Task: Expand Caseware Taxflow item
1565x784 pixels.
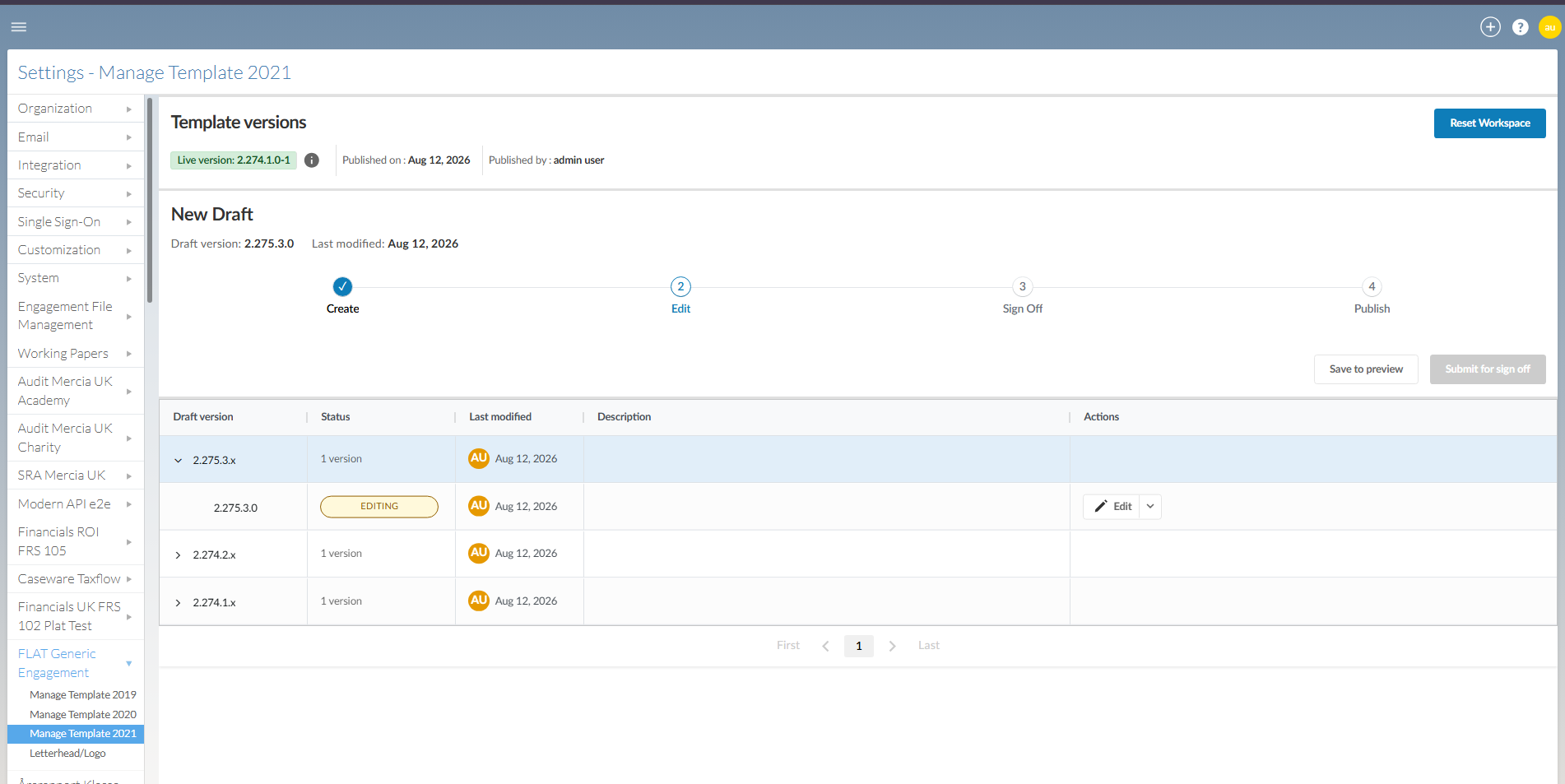Action: 76,579
